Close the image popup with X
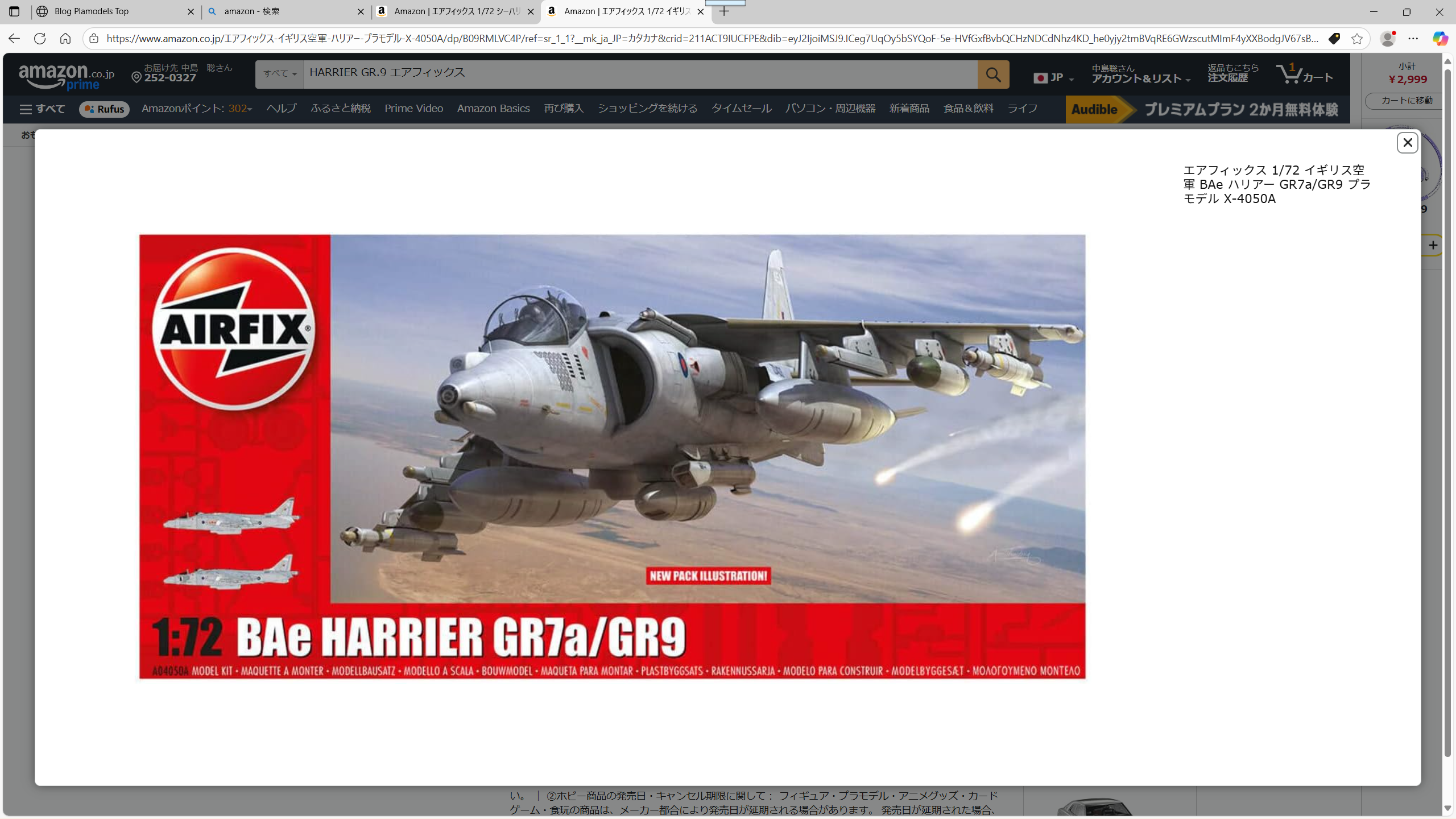 [x=1407, y=143]
